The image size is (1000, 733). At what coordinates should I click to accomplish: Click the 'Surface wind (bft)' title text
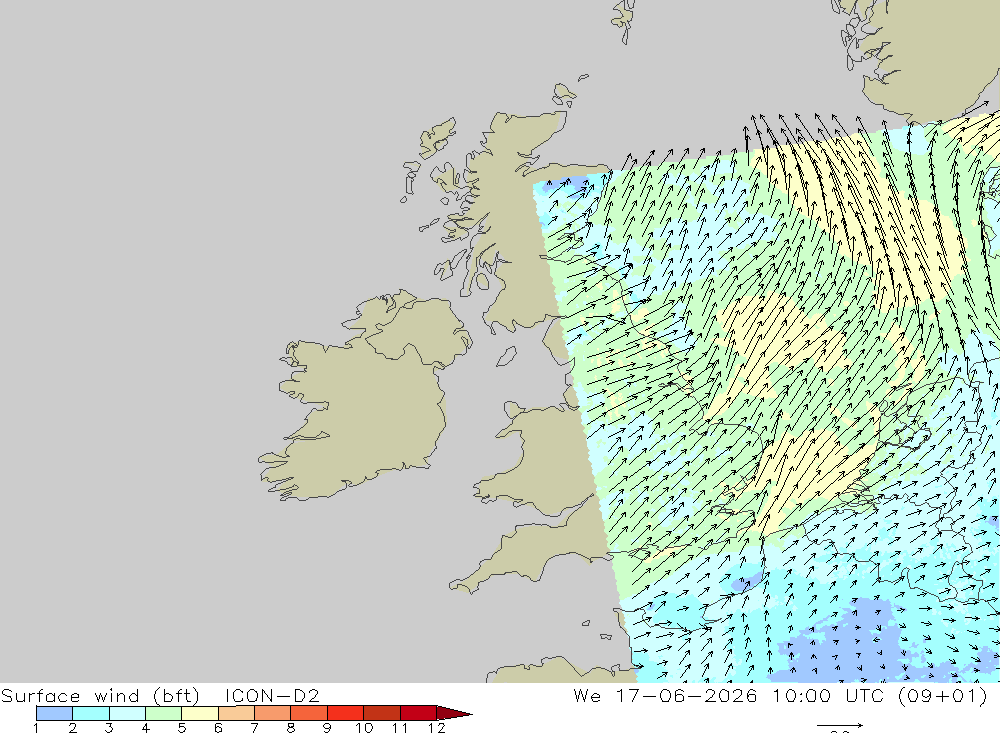(x=101, y=695)
